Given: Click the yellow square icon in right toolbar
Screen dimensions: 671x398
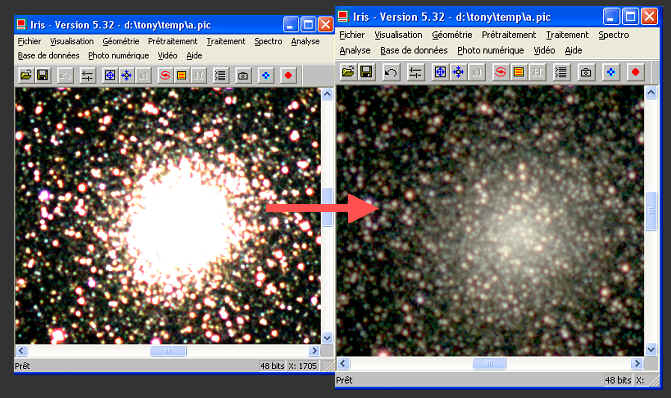Looking at the screenshot, I should click(518, 72).
